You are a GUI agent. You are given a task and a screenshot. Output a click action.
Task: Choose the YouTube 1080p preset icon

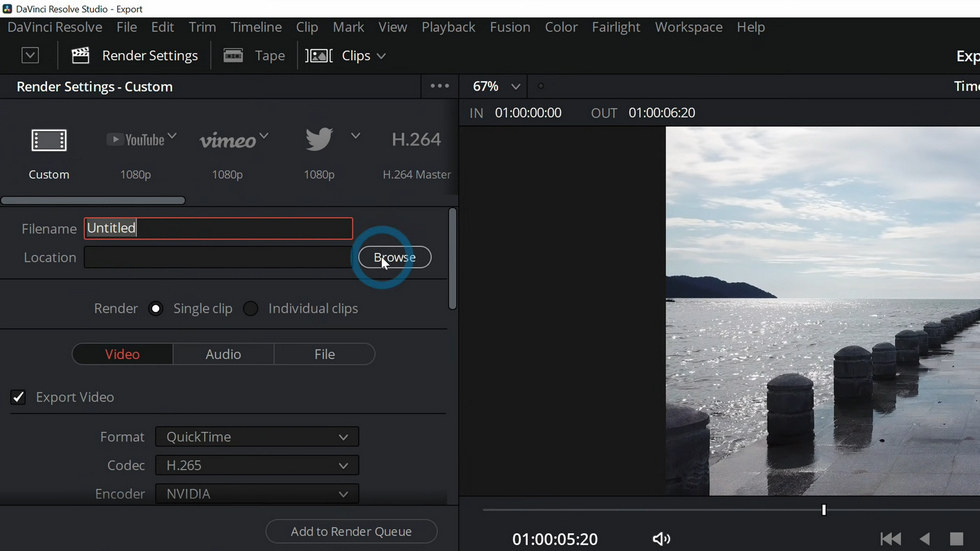point(136,139)
